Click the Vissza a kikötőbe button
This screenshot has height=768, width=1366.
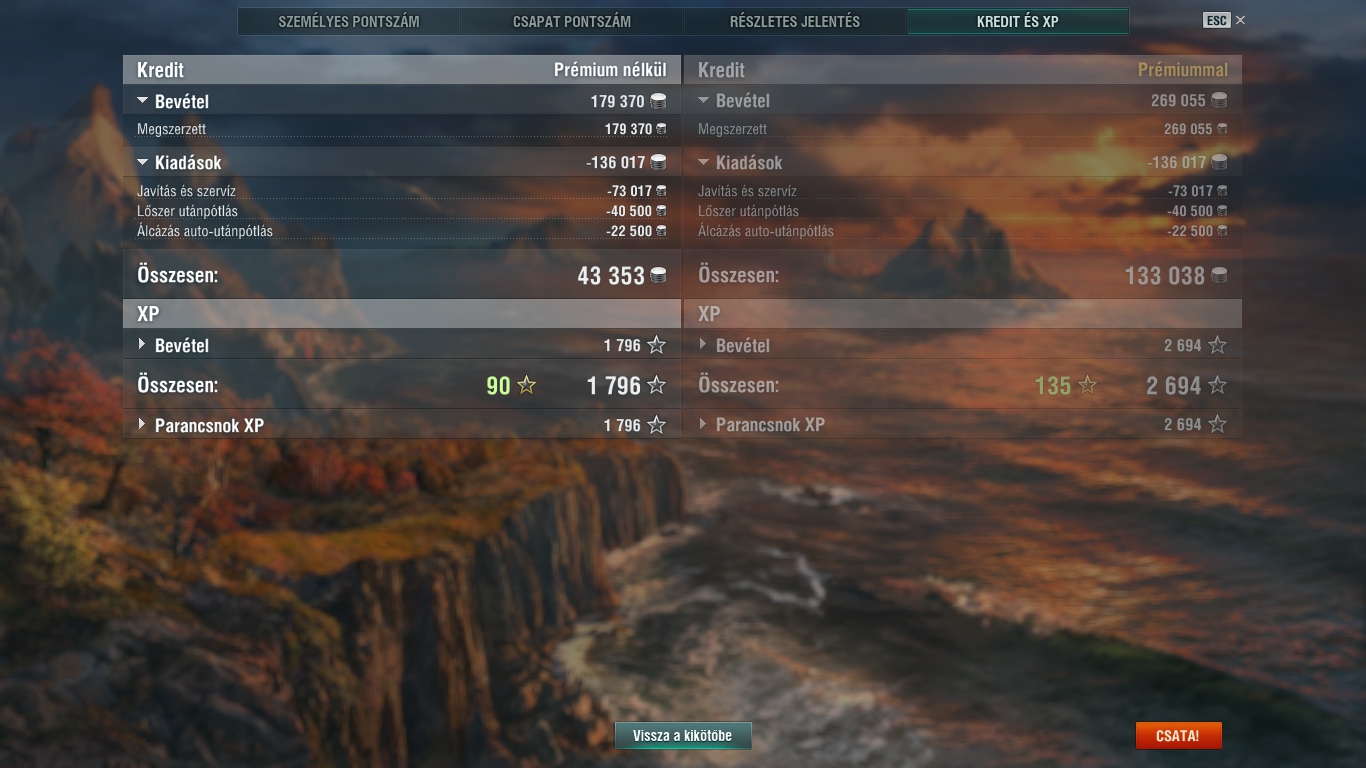click(683, 736)
